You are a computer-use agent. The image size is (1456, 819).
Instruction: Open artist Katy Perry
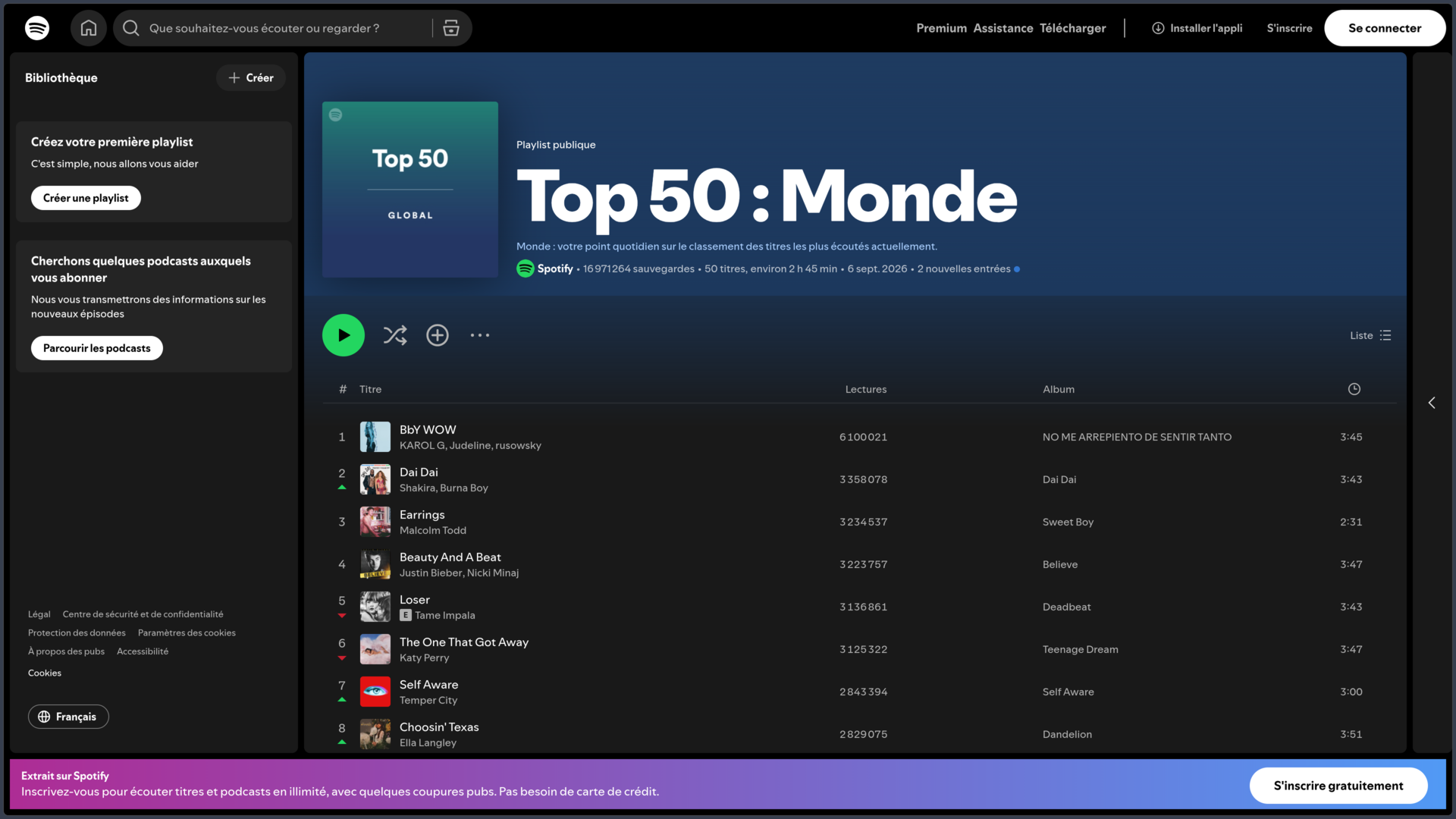pos(425,657)
